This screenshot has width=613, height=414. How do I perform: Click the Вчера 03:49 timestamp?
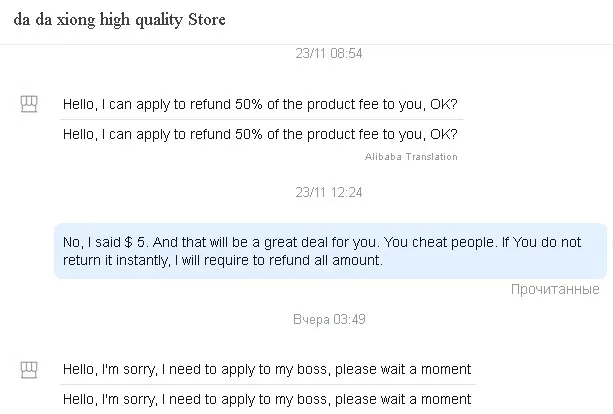point(329,320)
